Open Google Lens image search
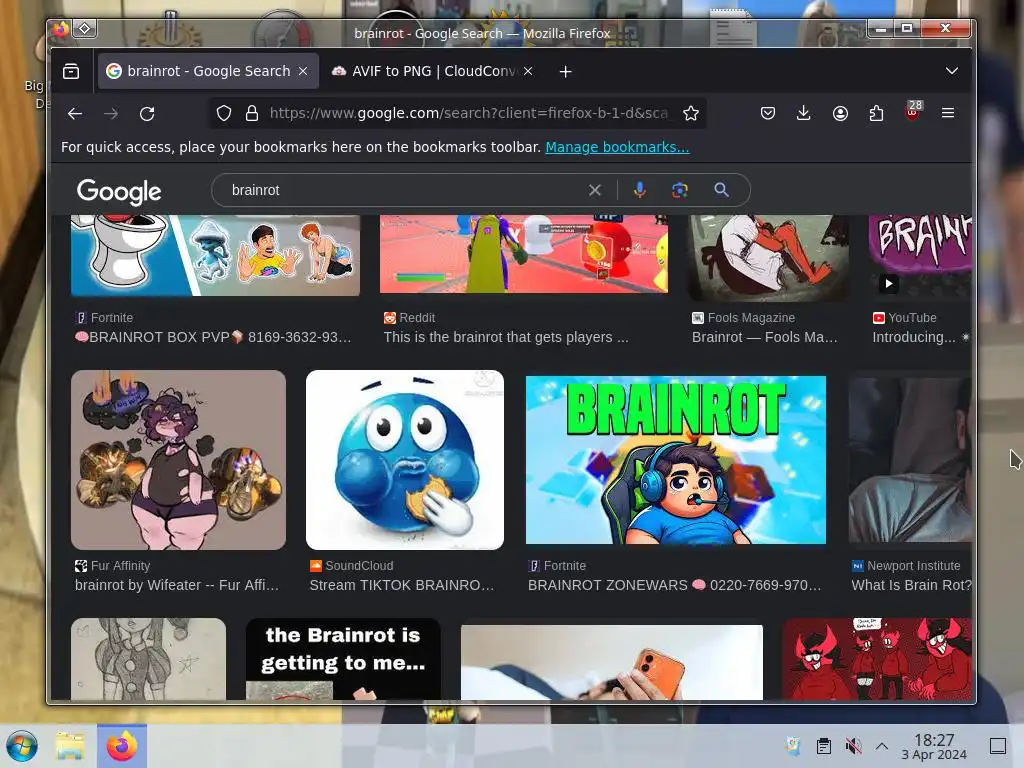Image resolution: width=1024 pixels, height=768 pixels. click(x=680, y=190)
